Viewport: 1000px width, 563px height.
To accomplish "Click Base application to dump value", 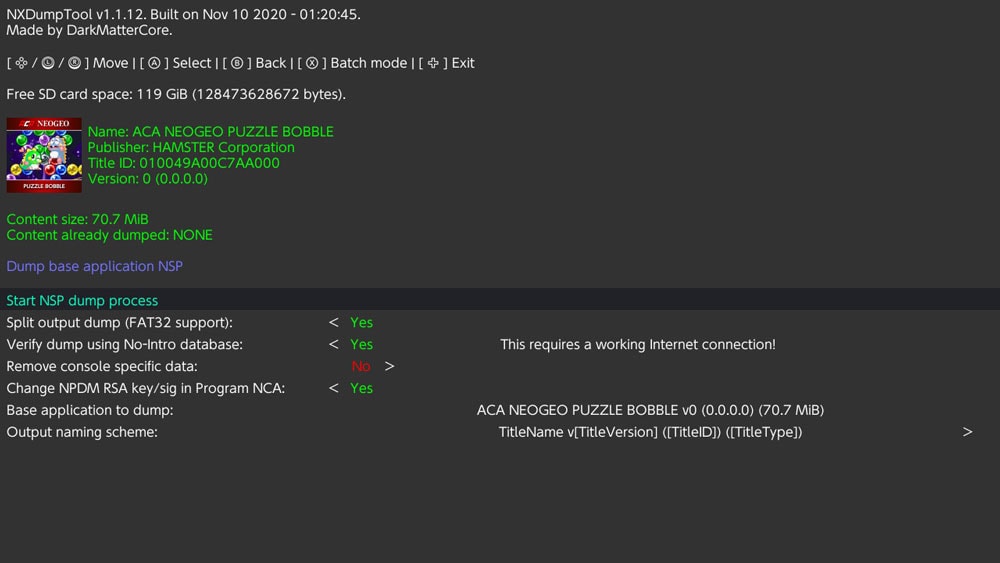I will (650, 410).
